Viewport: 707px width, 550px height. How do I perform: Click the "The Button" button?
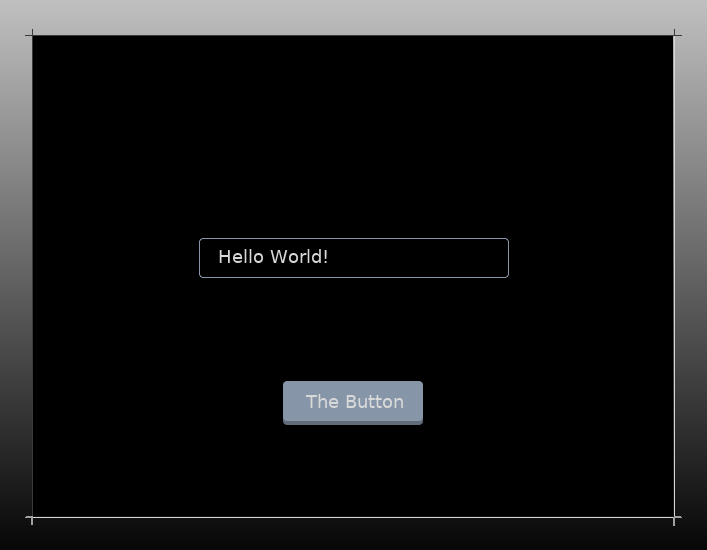coord(353,402)
